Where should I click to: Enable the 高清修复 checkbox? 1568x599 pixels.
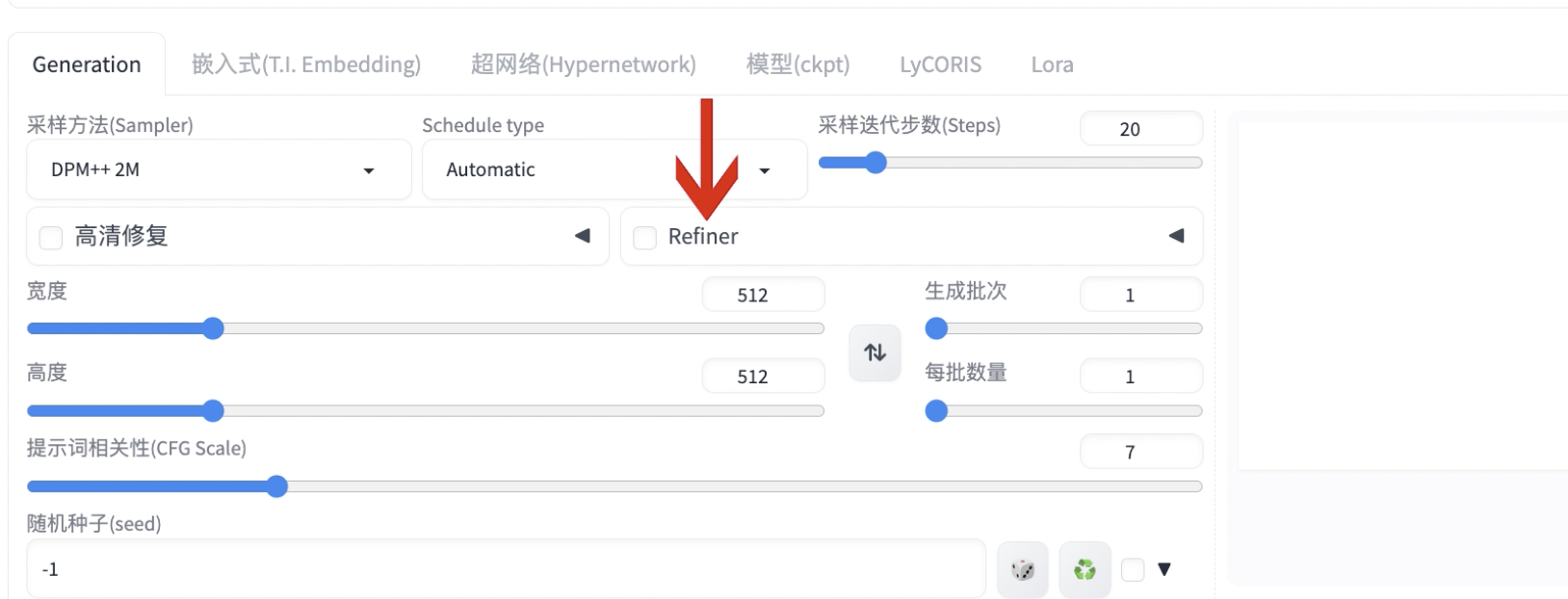51,237
